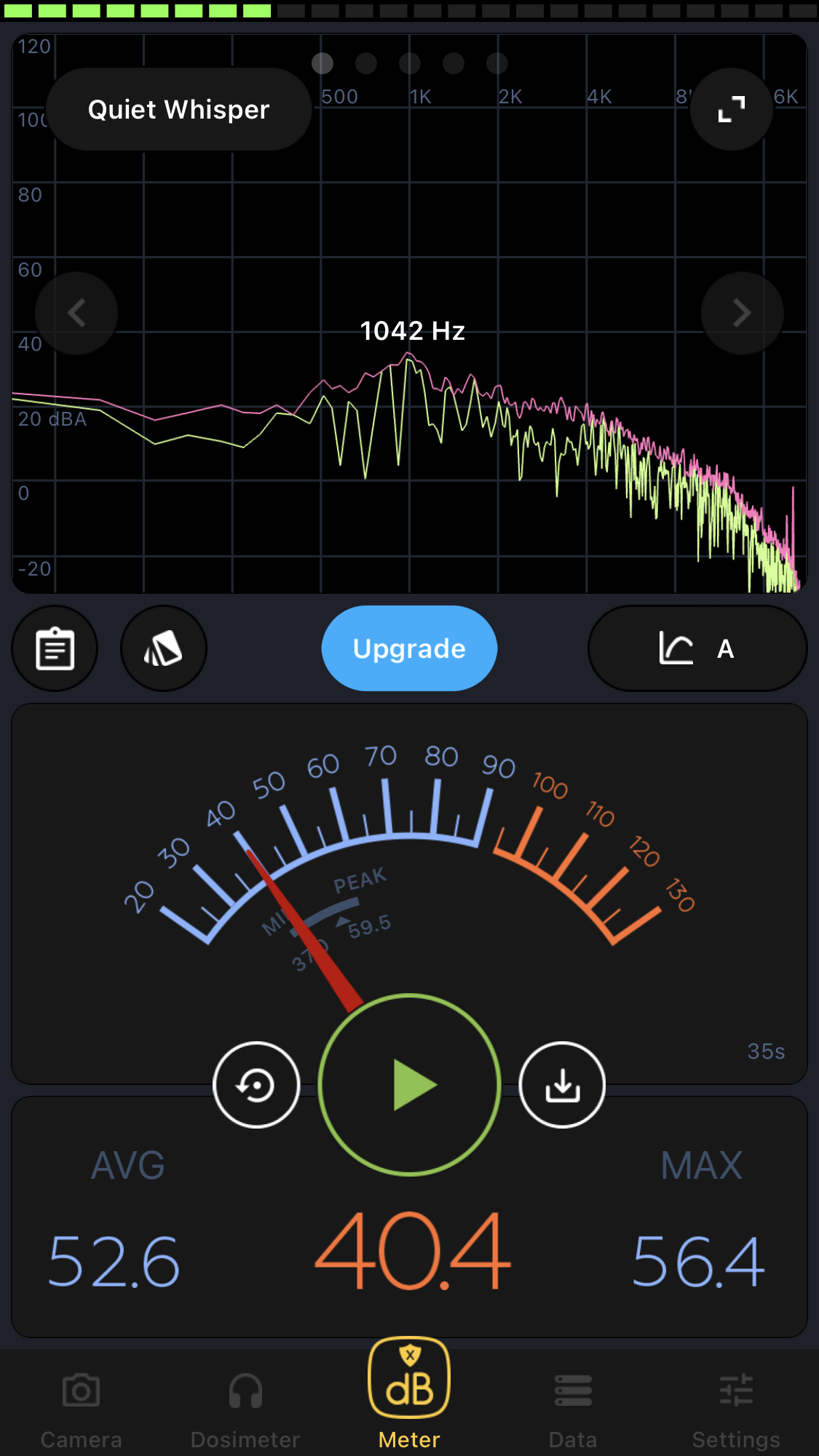The height and width of the screenshot is (1456, 819).
Task: Expand the spectrum graph to fullscreen
Action: point(731,109)
